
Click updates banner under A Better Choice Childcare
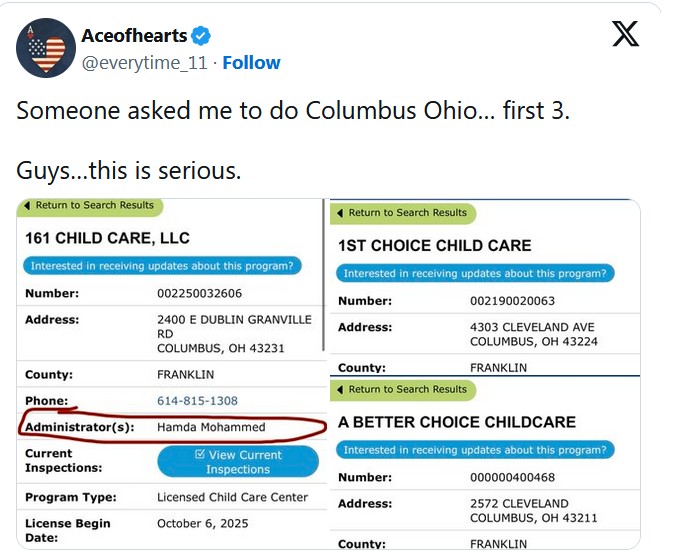tap(476, 450)
